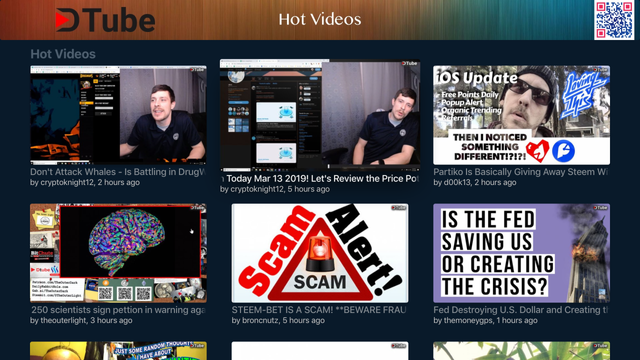Open the Scam Alert video thumbnail

pyautogui.click(x=320, y=253)
